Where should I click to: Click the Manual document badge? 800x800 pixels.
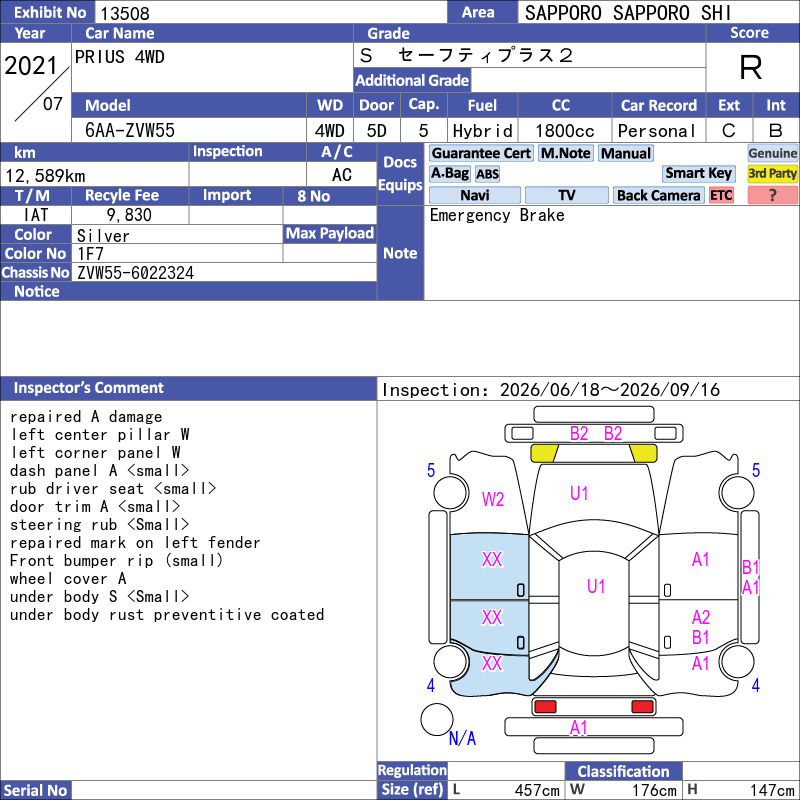(626, 153)
